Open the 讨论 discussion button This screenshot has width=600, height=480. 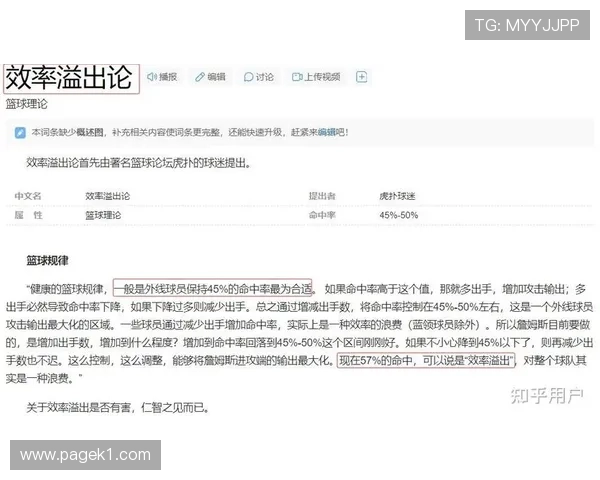pos(259,77)
